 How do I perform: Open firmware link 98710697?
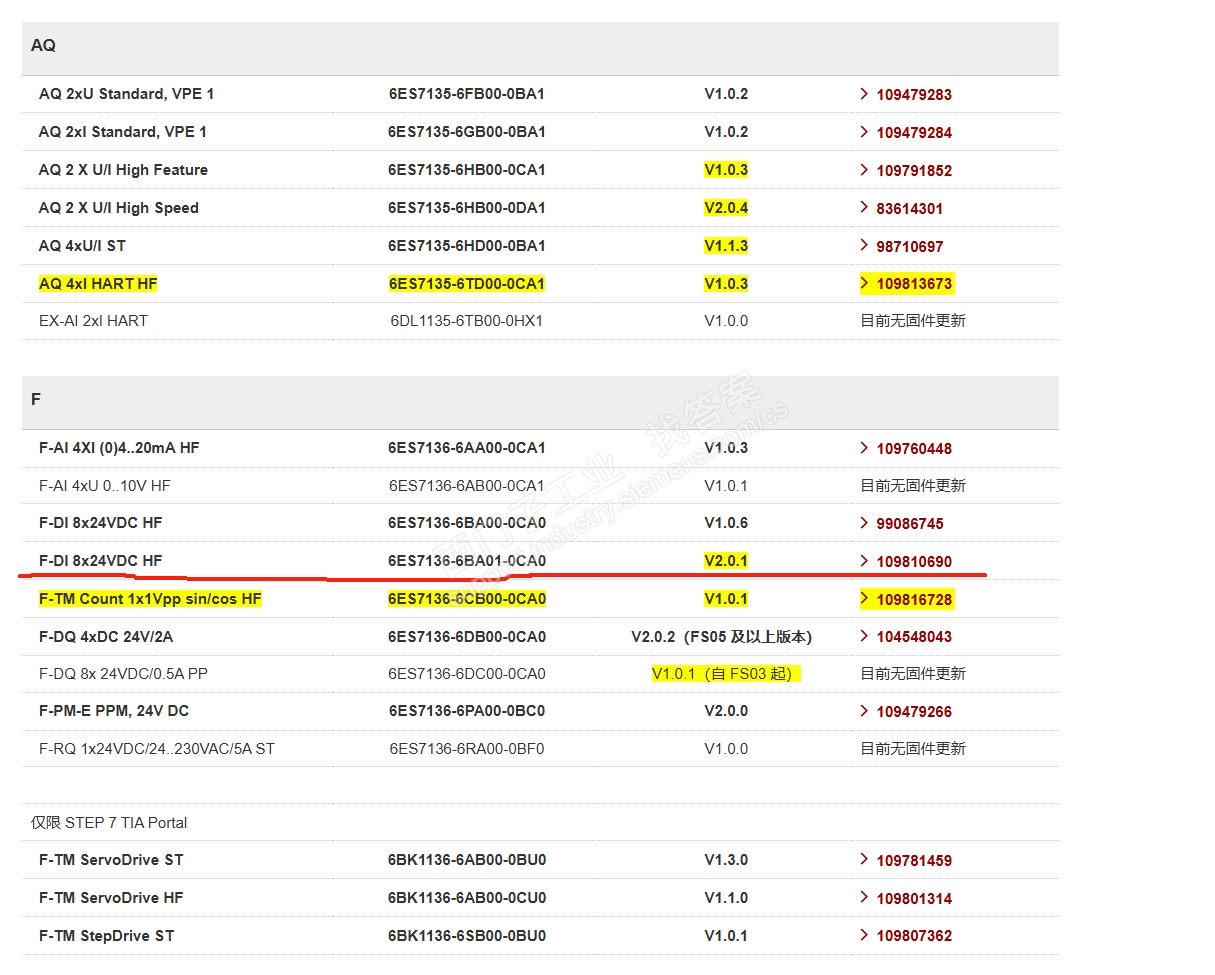[909, 247]
